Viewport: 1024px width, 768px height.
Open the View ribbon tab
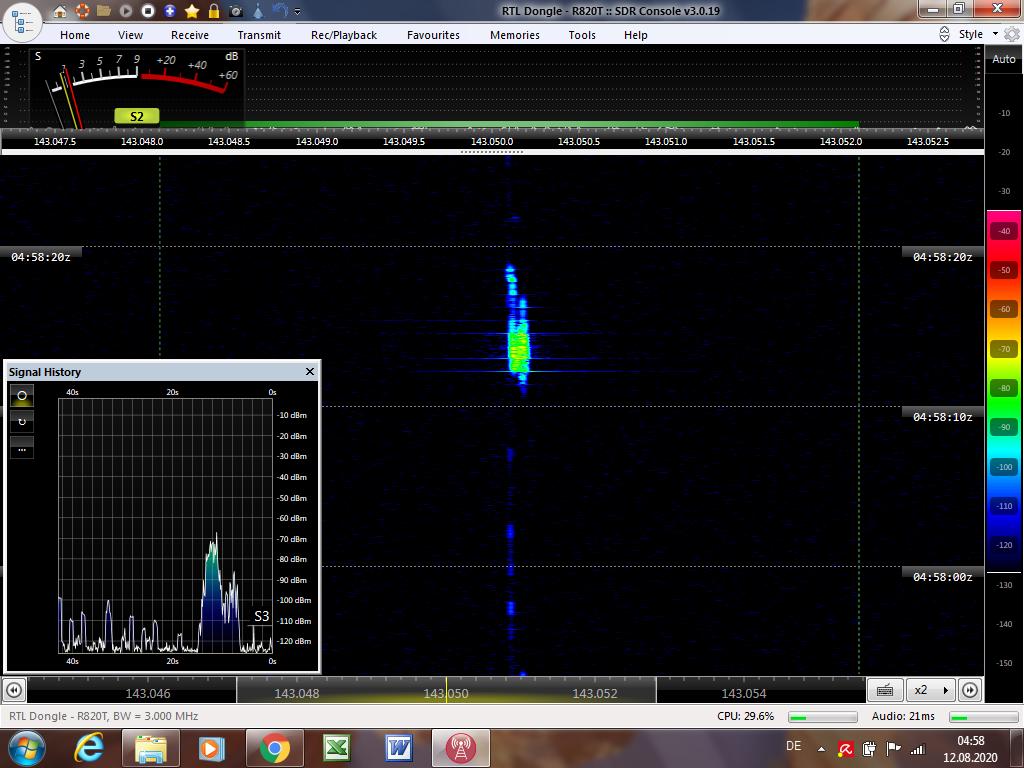click(130, 35)
